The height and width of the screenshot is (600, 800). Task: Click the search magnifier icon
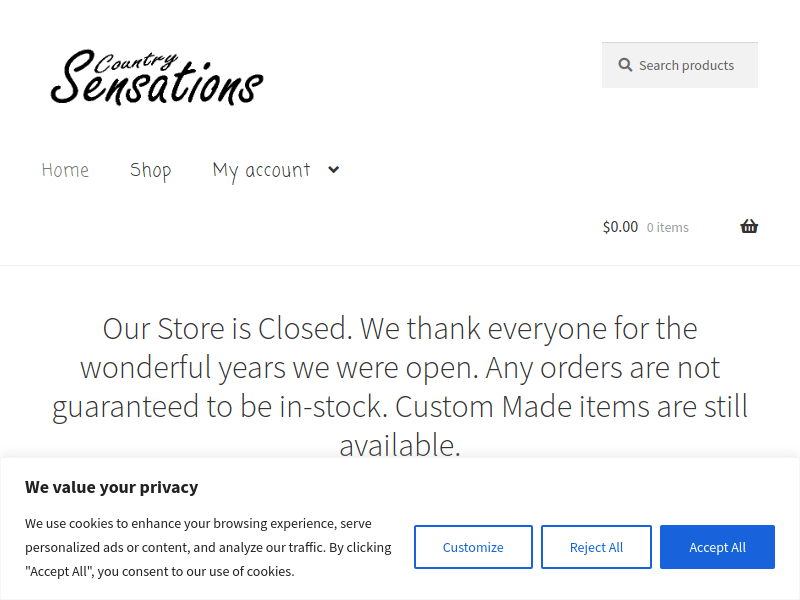coord(625,65)
